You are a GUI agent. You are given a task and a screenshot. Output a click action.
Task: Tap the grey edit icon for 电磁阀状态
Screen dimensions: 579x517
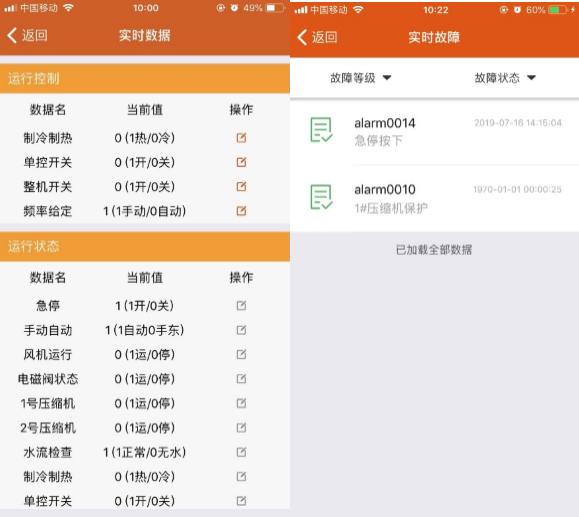click(x=241, y=379)
